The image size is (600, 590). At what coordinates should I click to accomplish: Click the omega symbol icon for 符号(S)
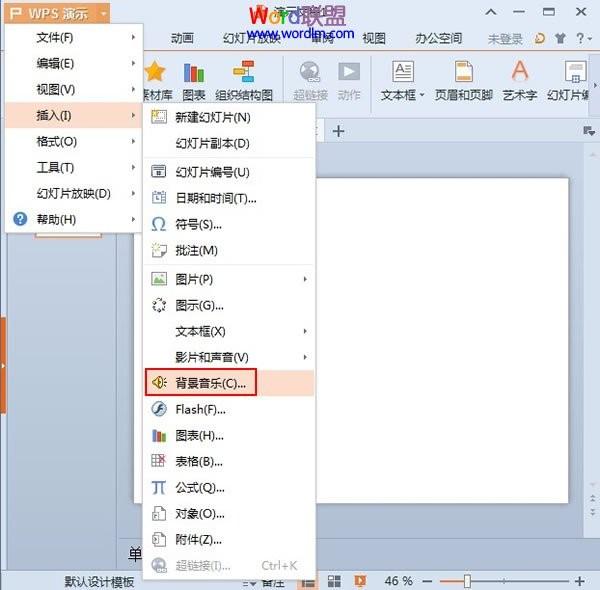point(159,224)
